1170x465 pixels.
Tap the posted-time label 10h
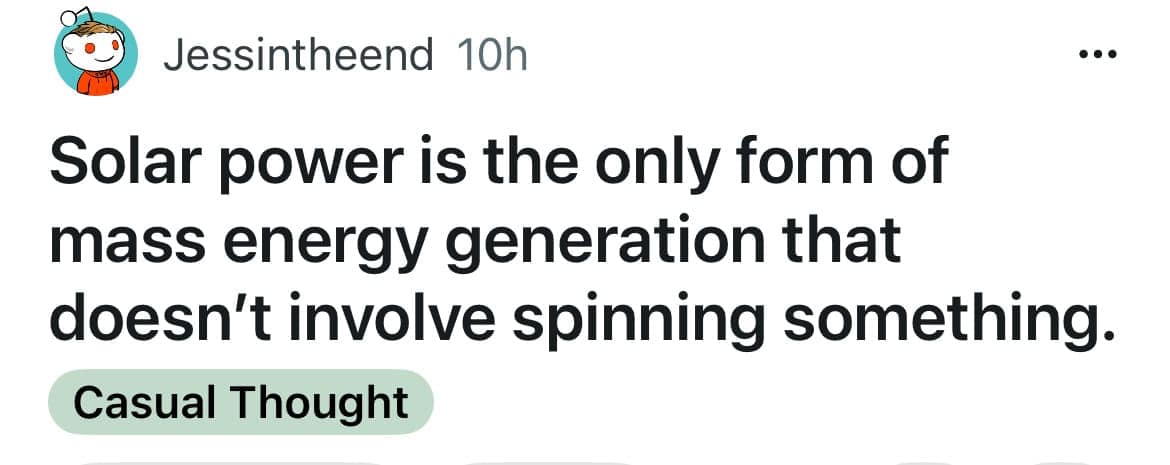490,57
